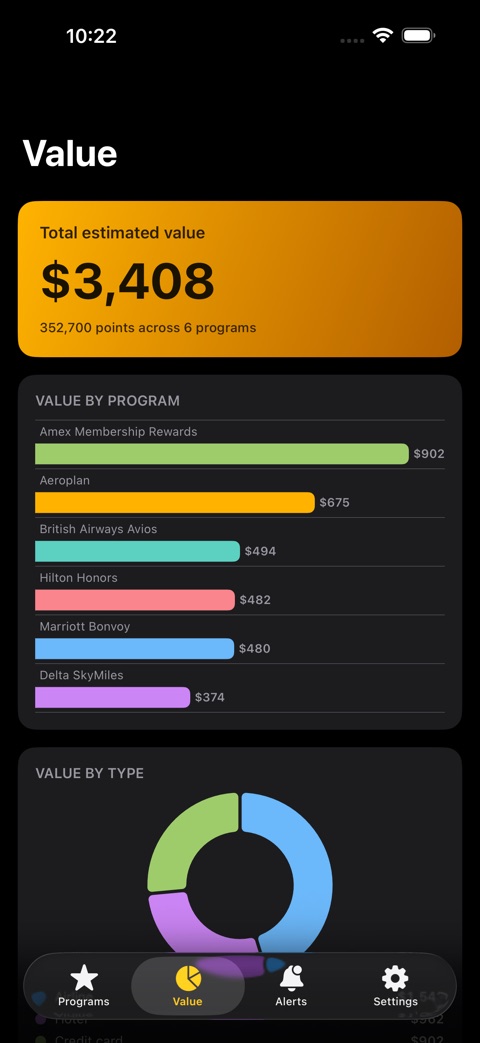Select the pink Hilton Honors bar
This screenshot has height=1043, width=480.
135,599
